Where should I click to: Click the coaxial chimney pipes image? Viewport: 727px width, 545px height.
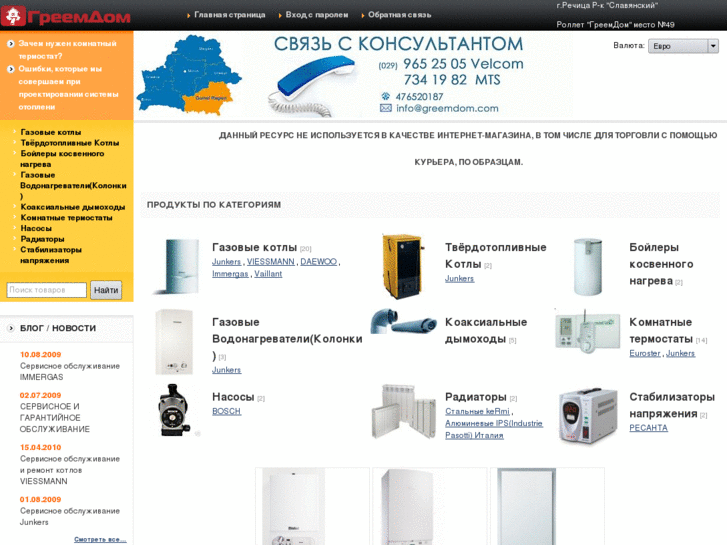(403, 321)
